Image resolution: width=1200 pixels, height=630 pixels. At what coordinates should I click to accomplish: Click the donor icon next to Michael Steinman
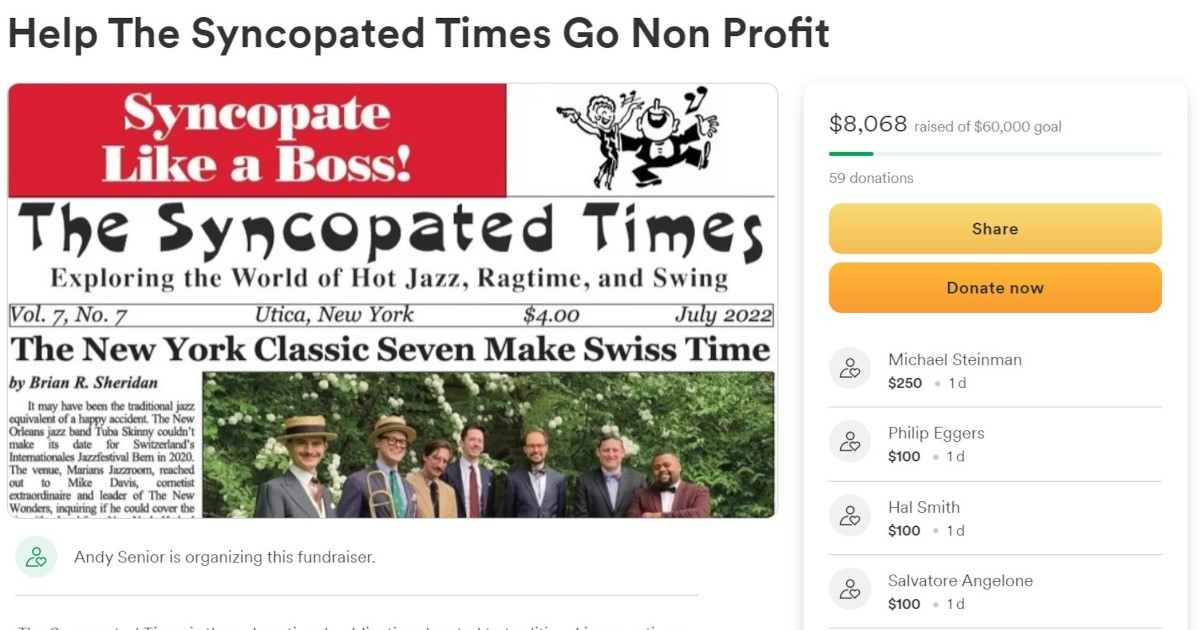[x=850, y=369]
